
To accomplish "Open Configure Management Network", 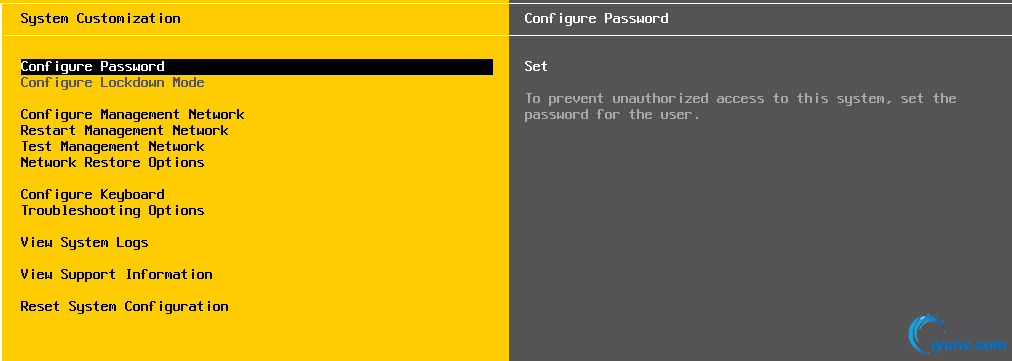I will coord(132,115).
